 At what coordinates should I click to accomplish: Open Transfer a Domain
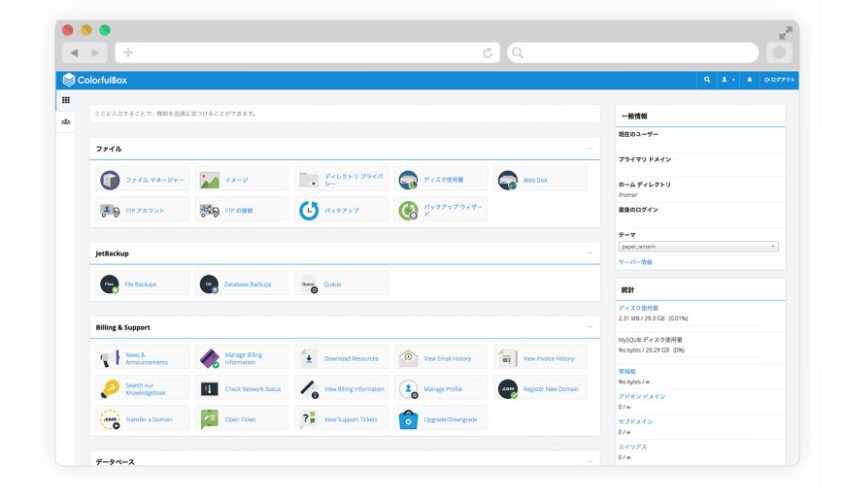(142, 419)
